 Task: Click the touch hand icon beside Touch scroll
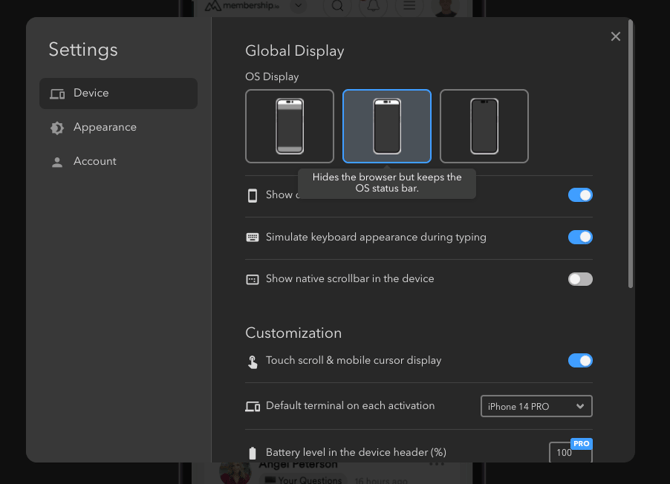pos(253,362)
